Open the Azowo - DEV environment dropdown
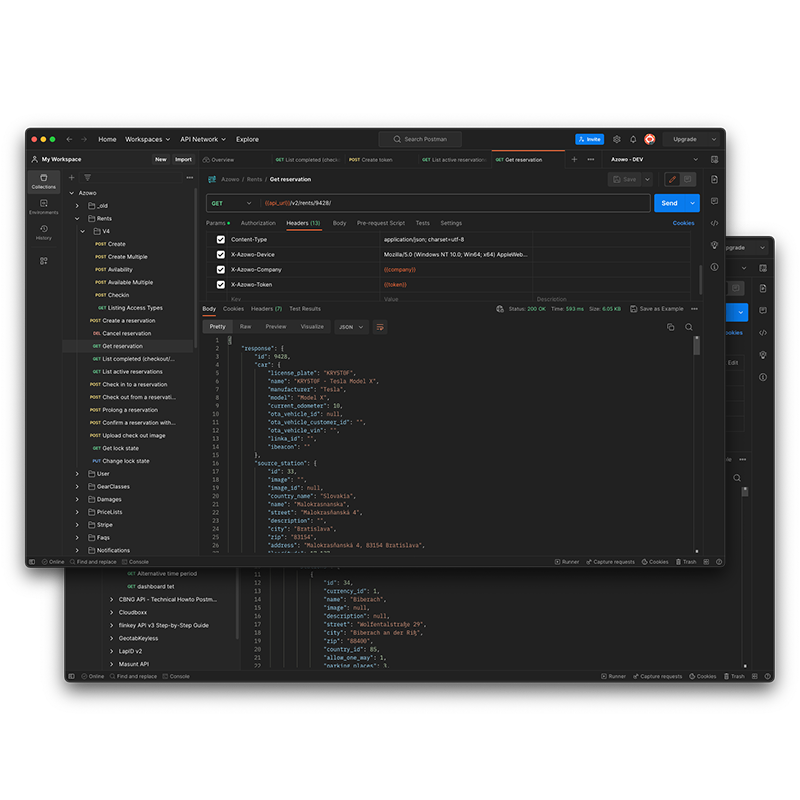 [655, 159]
